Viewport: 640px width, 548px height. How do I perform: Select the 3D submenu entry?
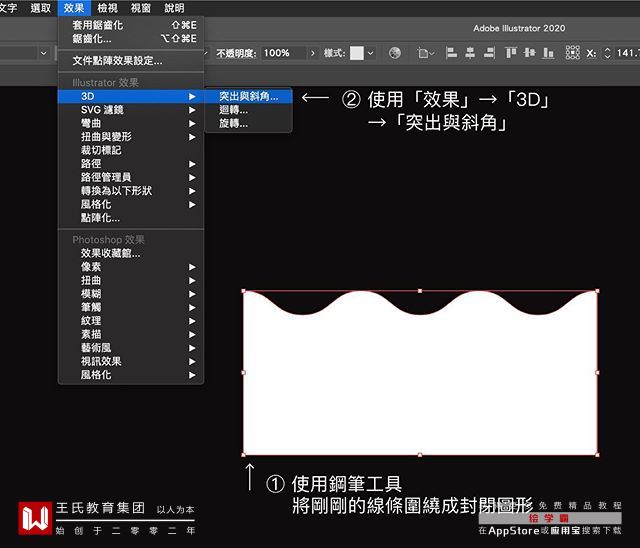point(131,96)
